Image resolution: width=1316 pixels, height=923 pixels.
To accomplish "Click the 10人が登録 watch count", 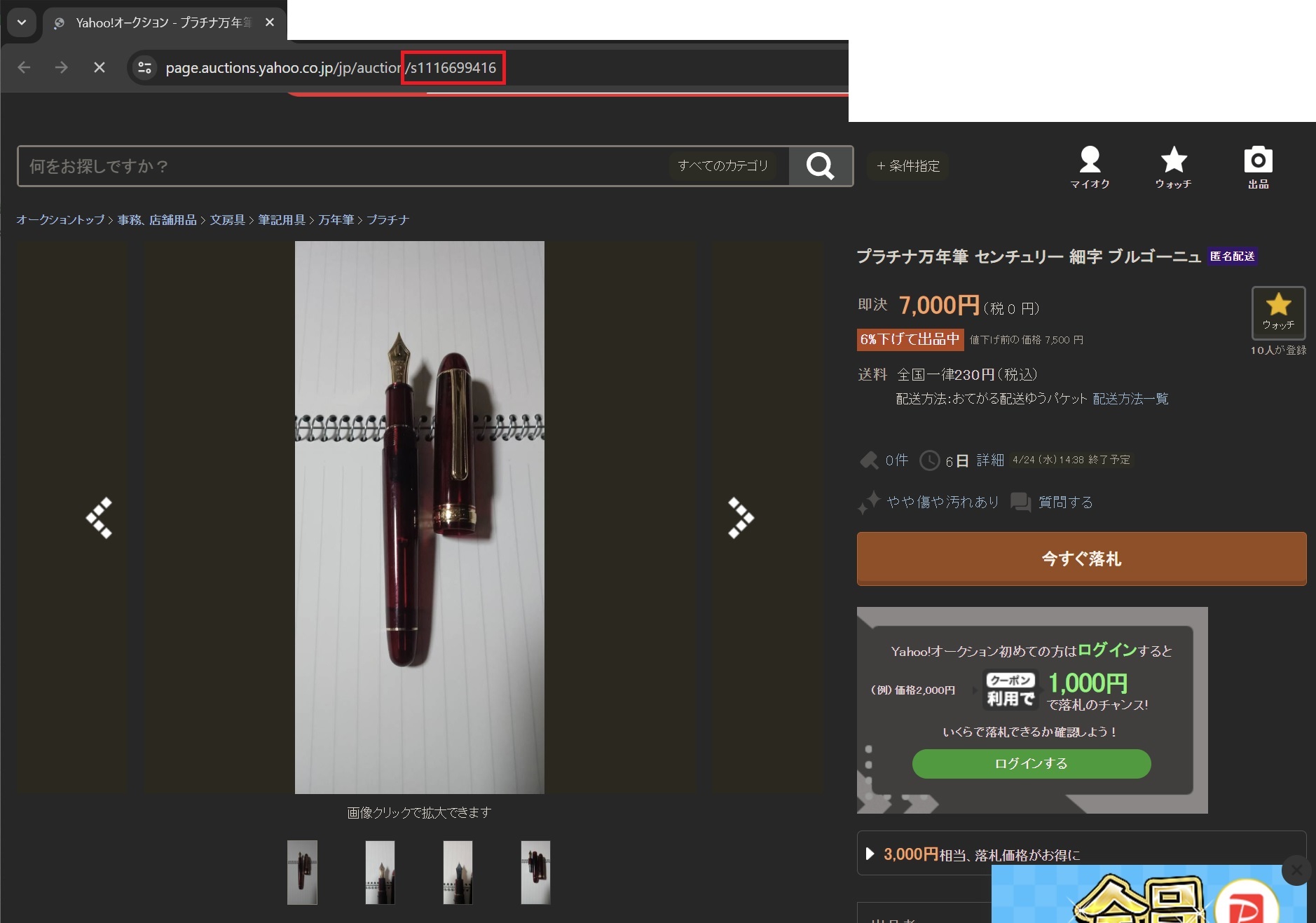I will click(x=1278, y=350).
